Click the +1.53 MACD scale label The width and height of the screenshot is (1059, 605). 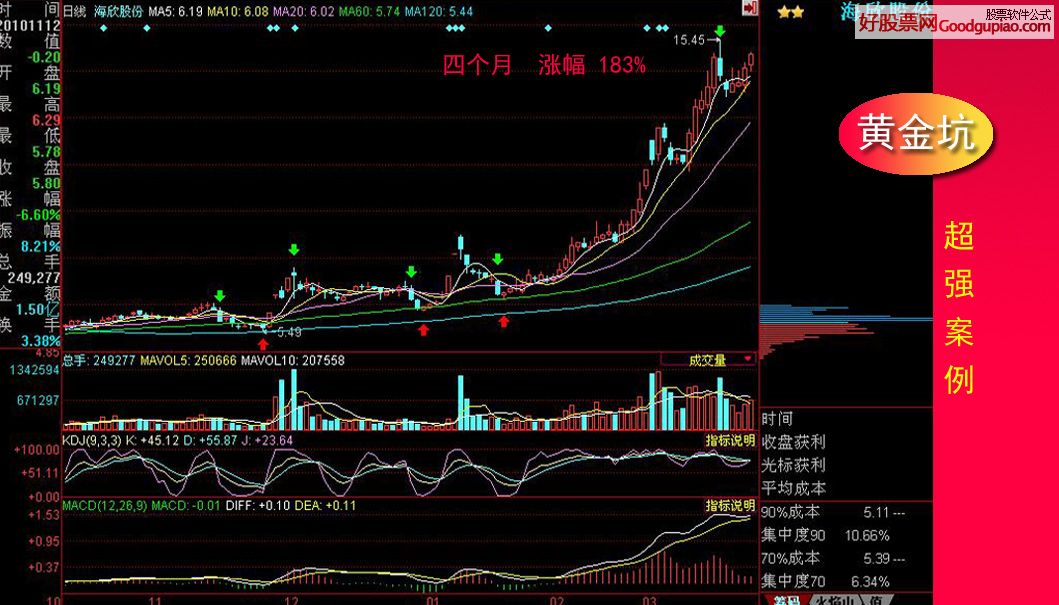point(45,515)
